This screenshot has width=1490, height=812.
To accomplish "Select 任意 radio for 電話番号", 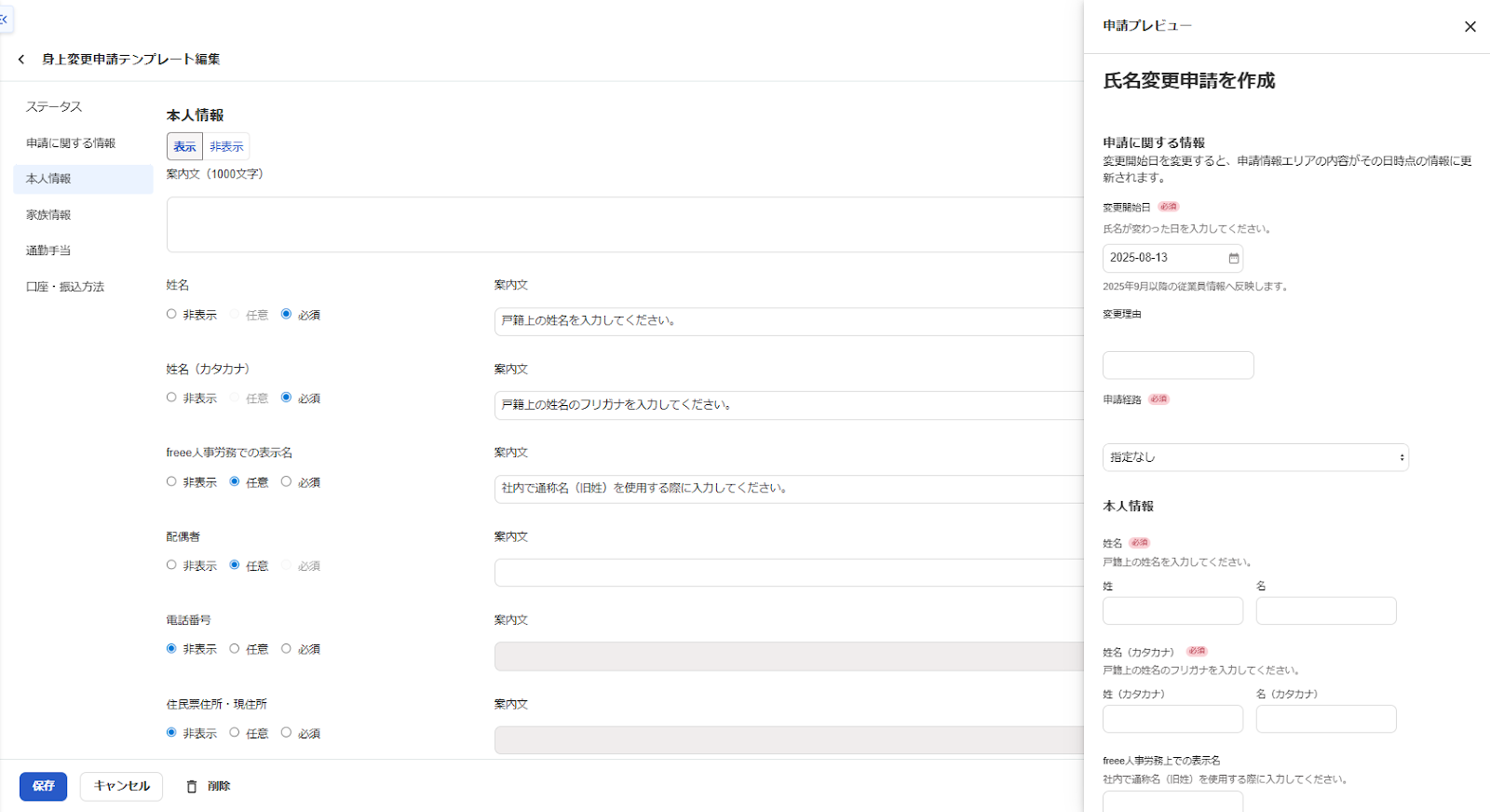I will click(235, 649).
